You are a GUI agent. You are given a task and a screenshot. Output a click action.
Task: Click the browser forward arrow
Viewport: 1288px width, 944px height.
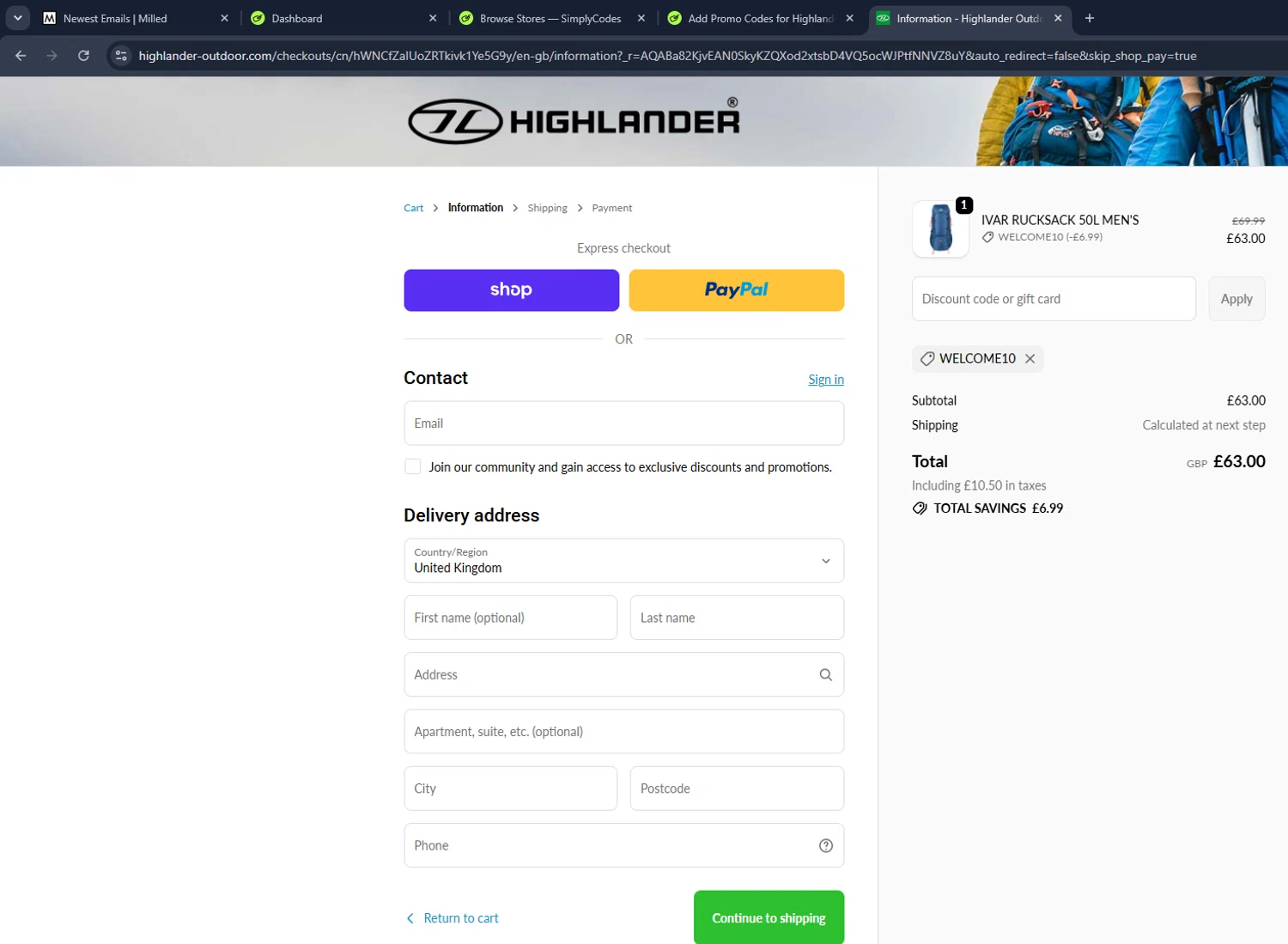(x=52, y=56)
